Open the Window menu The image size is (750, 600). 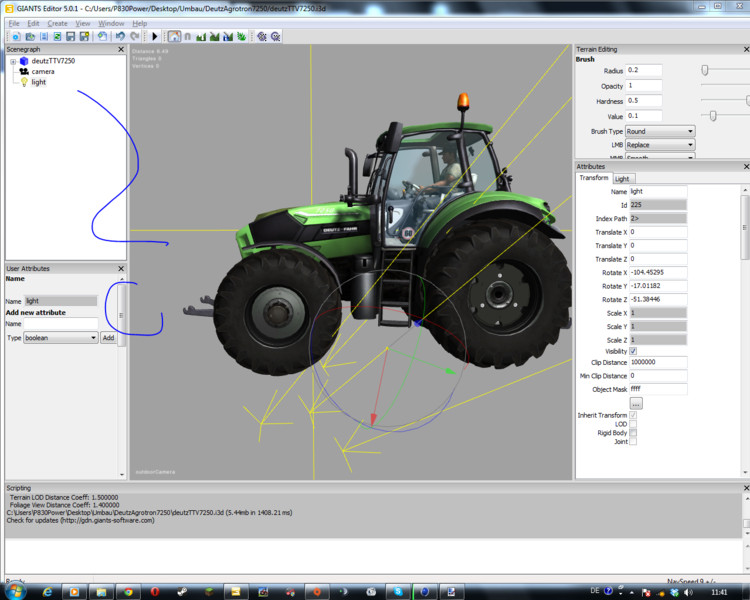[111, 23]
